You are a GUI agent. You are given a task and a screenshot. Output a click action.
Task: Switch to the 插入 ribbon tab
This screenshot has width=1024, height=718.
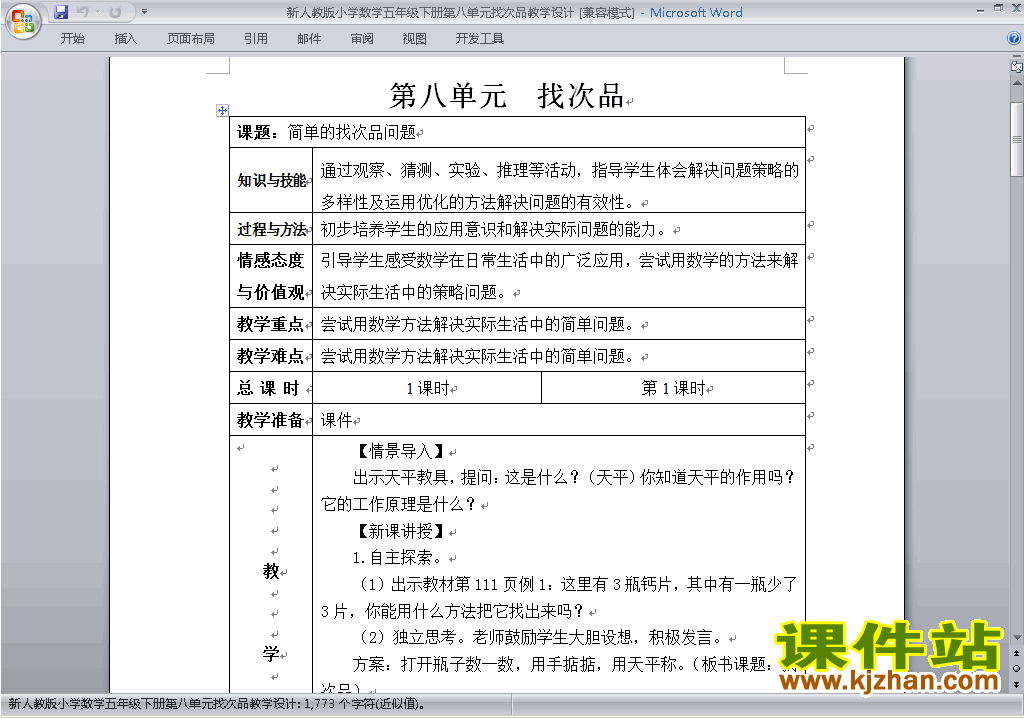[125, 39]
